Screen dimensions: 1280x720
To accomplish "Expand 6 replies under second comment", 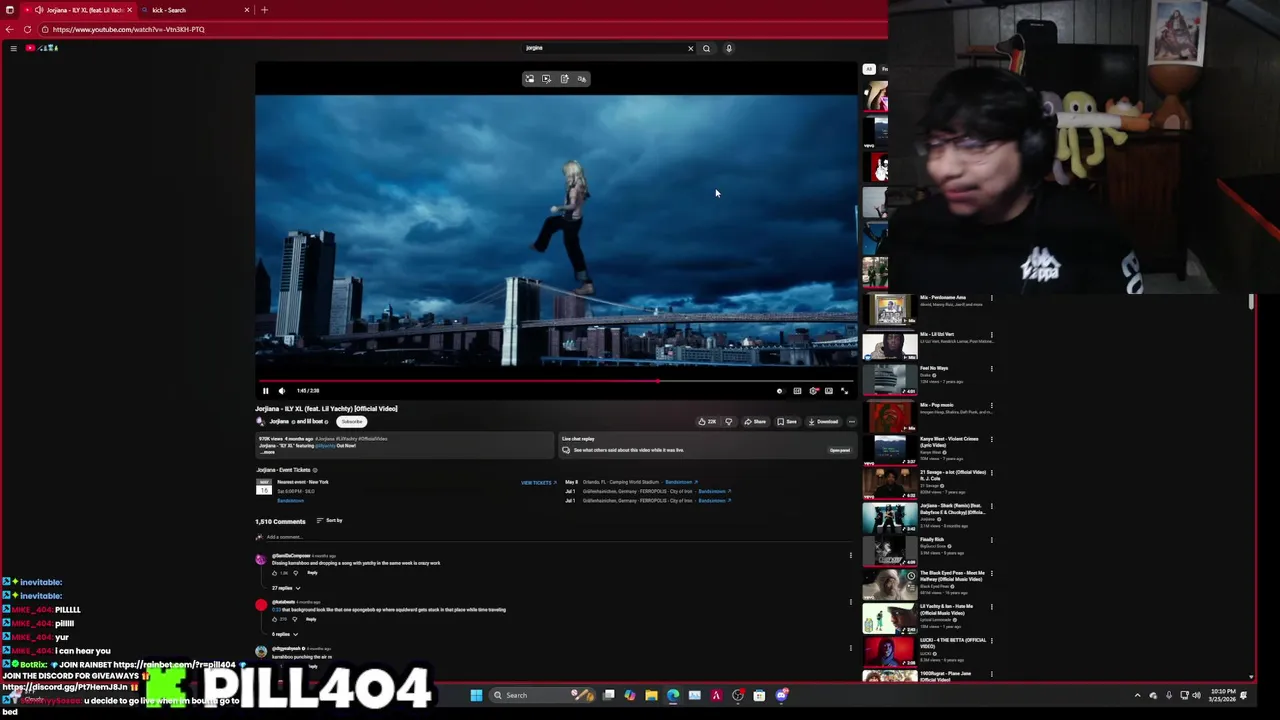I will [284, 634].
